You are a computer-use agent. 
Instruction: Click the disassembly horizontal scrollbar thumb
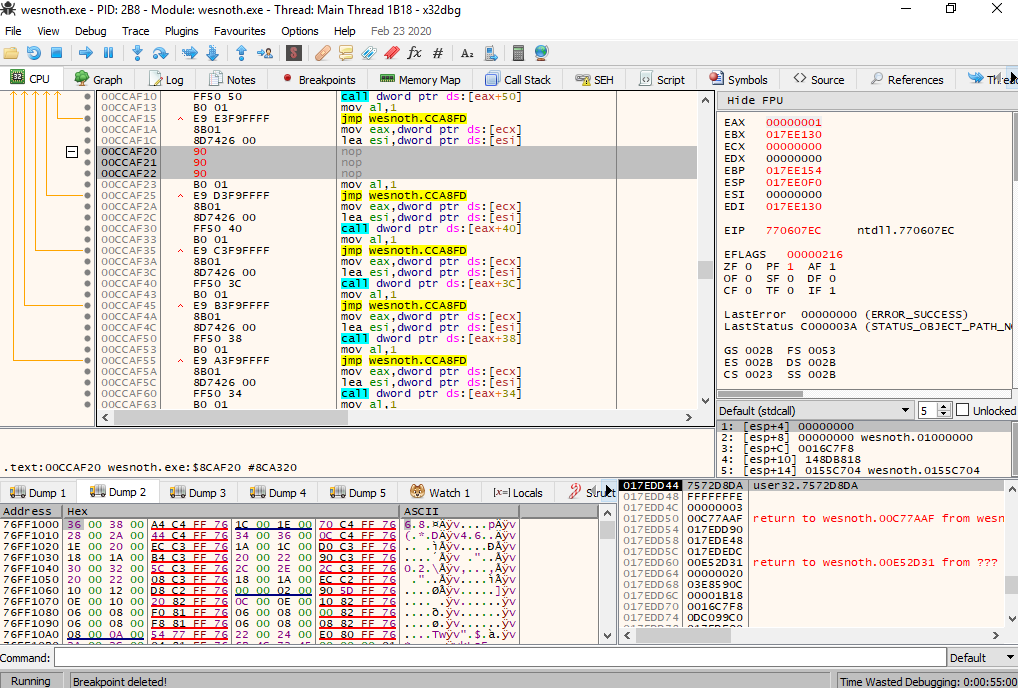231,417
